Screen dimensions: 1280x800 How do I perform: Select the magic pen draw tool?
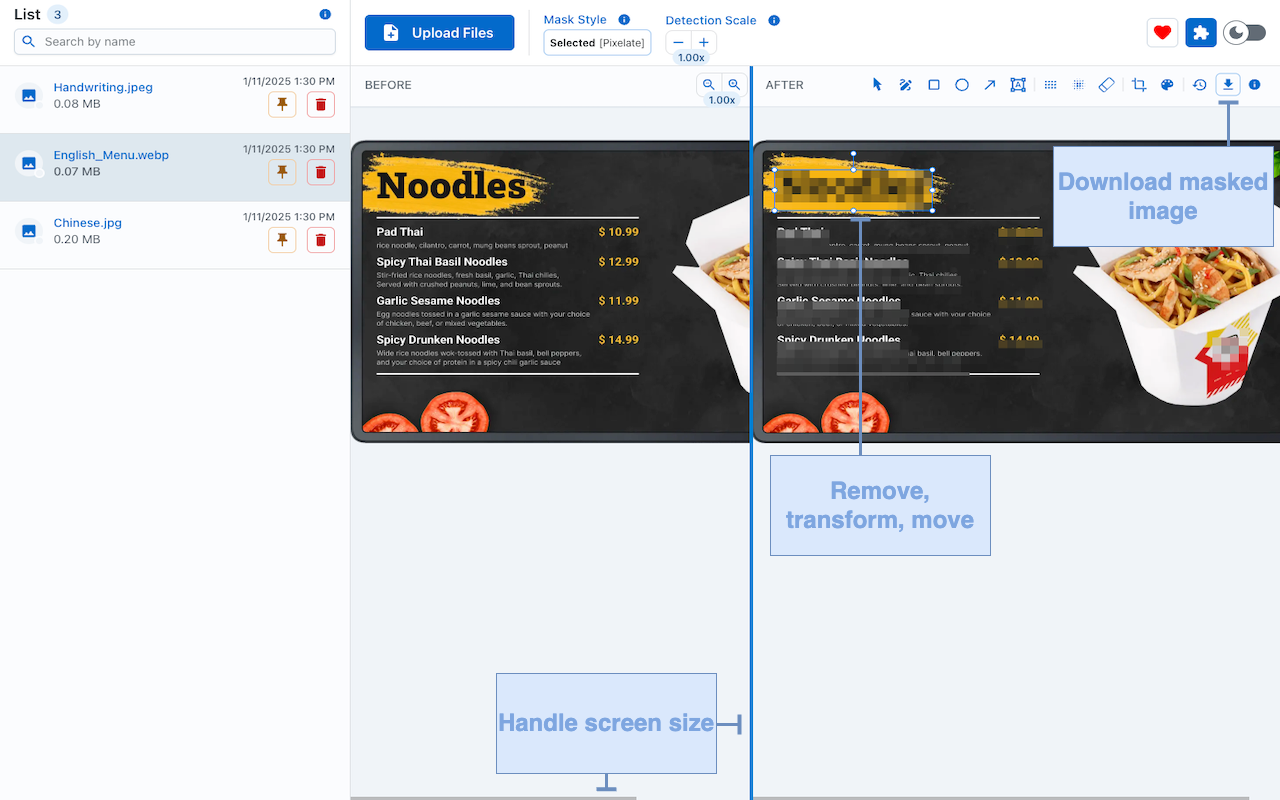click(x=905, y=85)
